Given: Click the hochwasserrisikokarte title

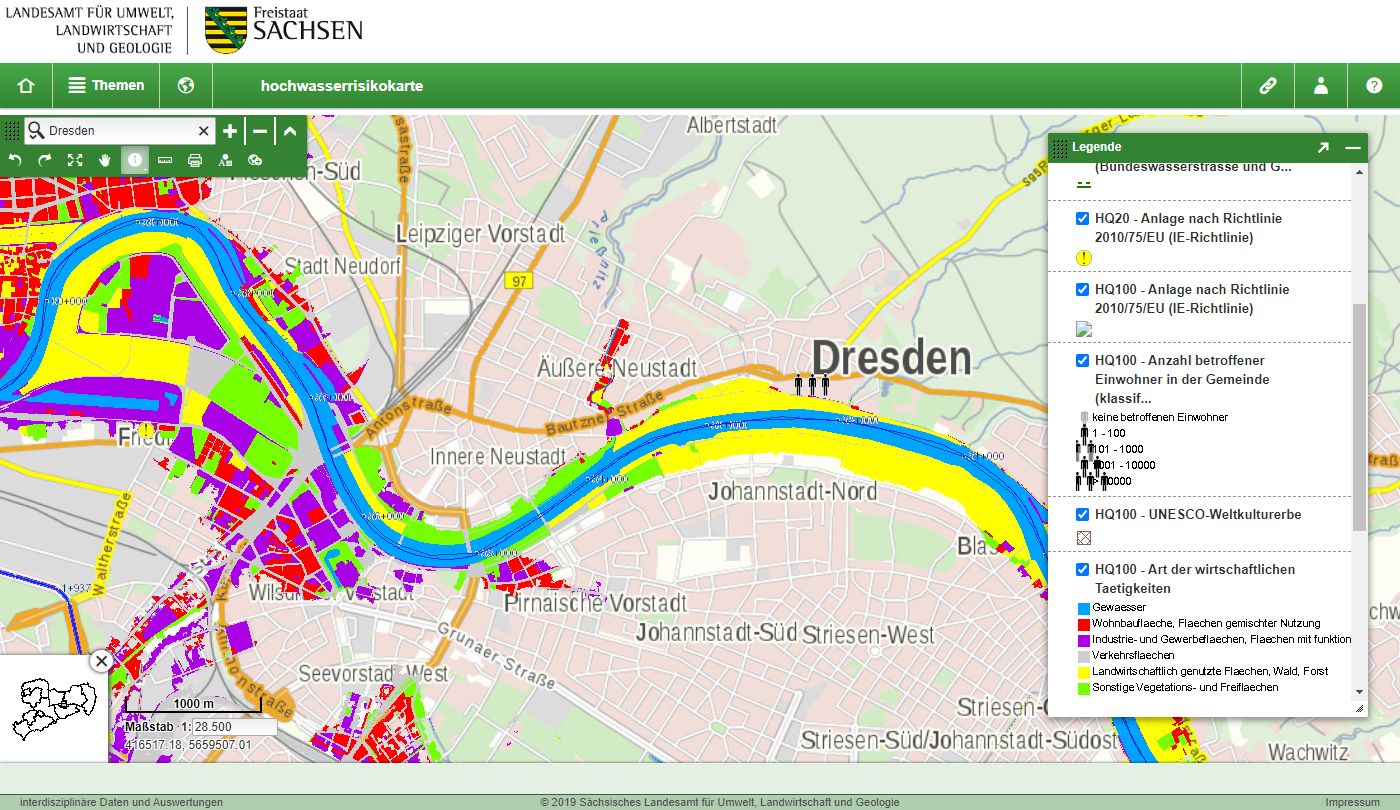Looking at the screenshot, I should click(342, 86).
